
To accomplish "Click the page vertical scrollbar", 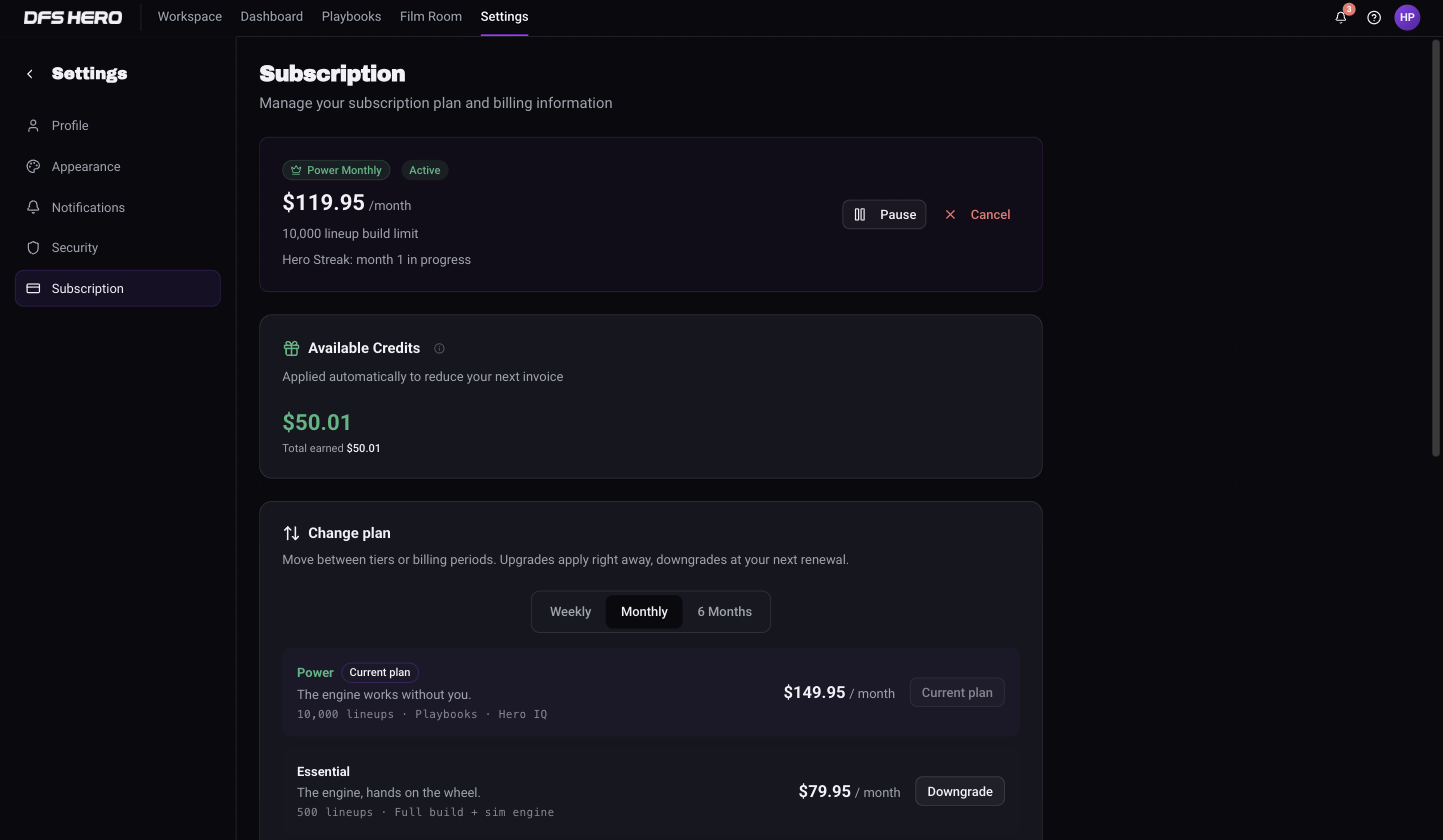I will [1437, 247].
